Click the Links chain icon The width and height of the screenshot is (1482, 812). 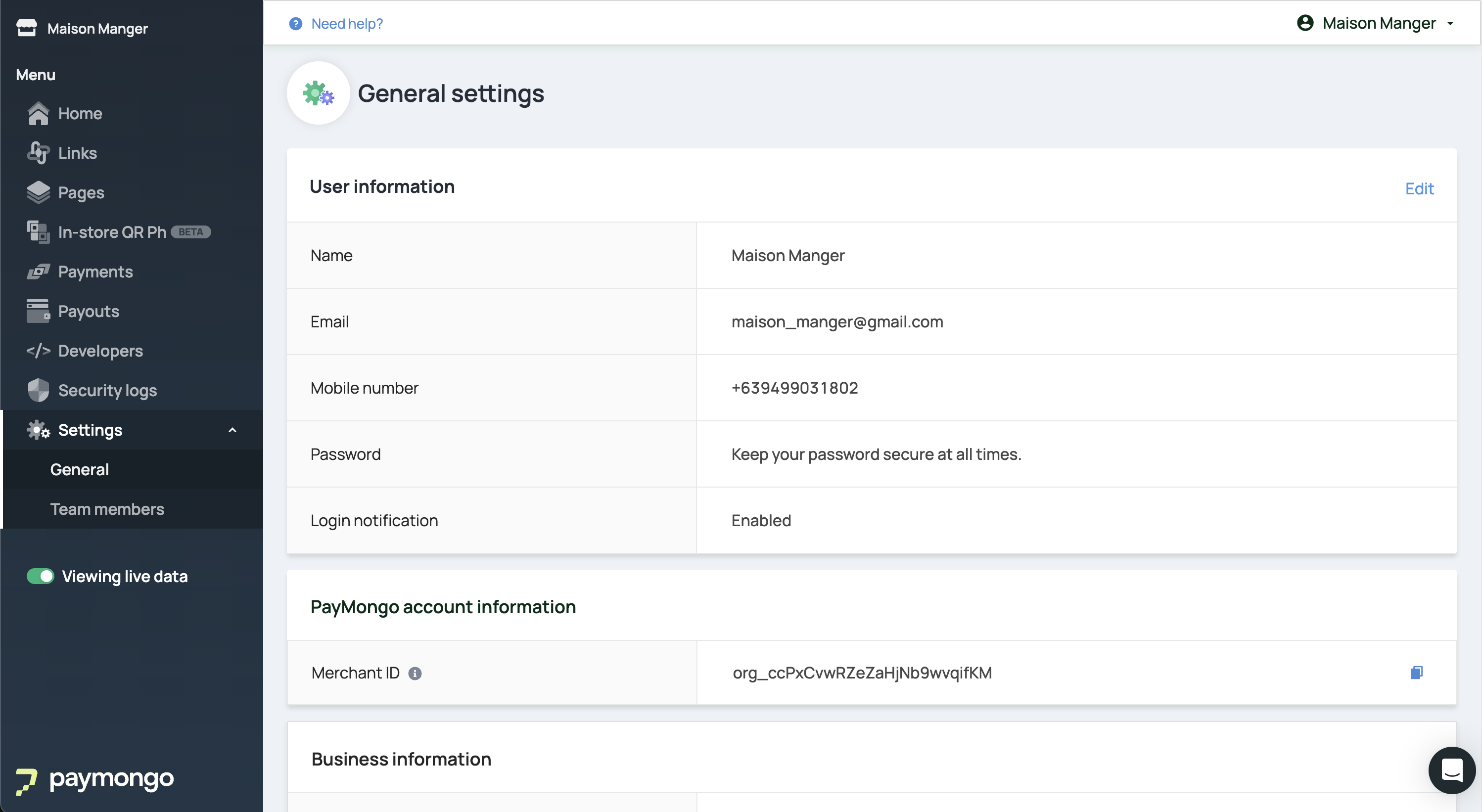point(38,153)
